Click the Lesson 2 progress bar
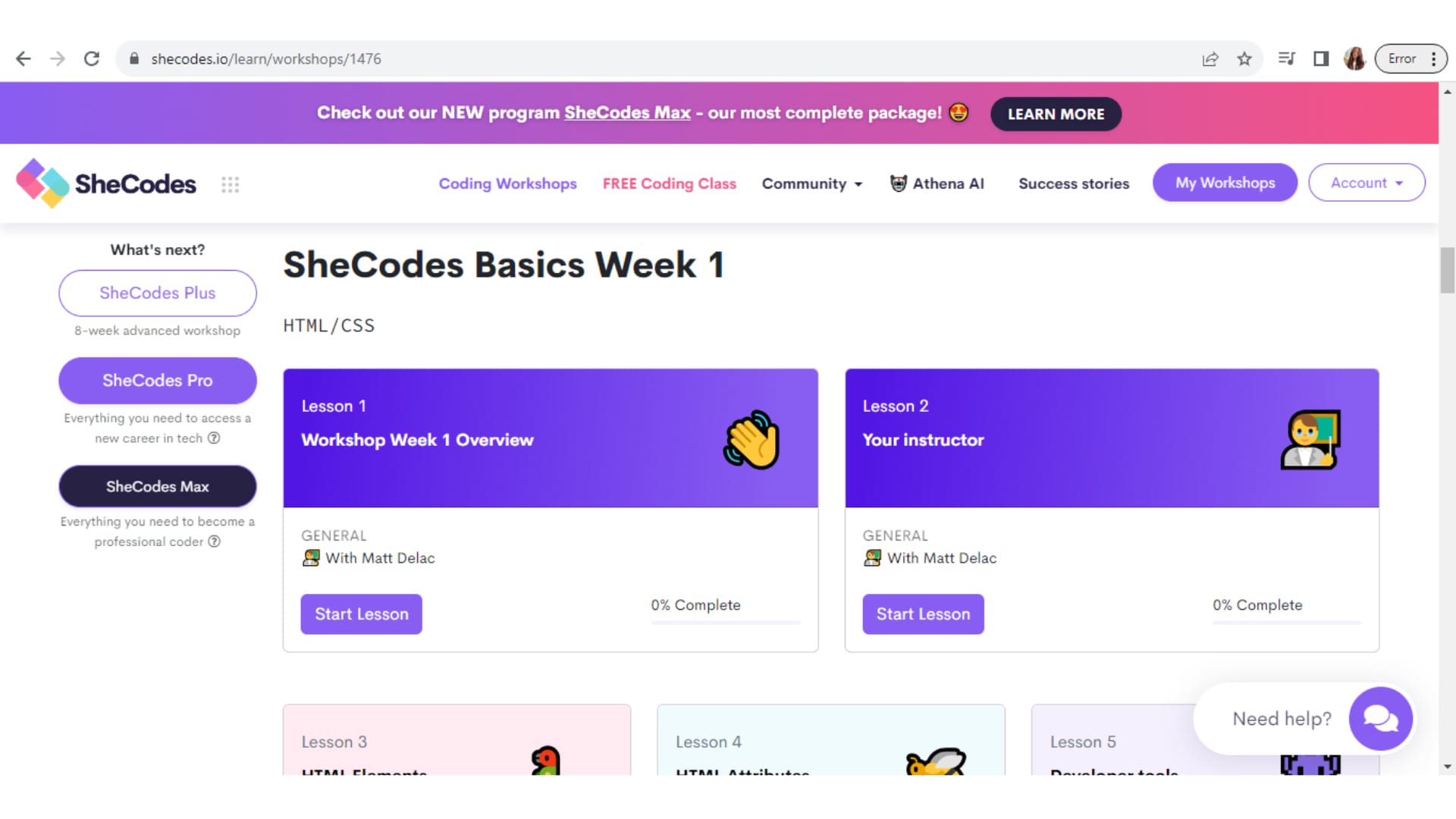 point(1287,623)
